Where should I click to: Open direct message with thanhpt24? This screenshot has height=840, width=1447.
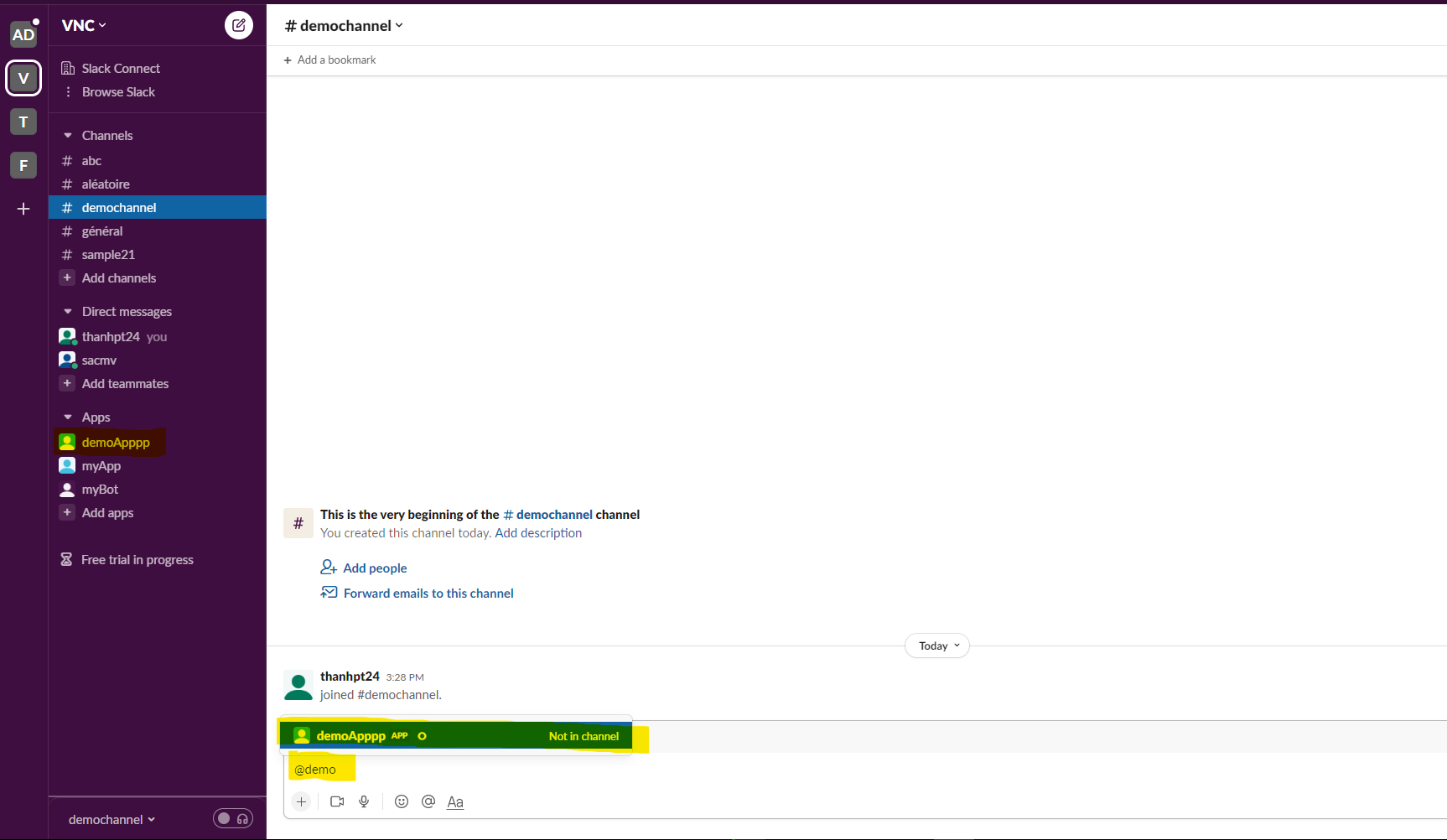pyautogui.click(x=158, y=336)
